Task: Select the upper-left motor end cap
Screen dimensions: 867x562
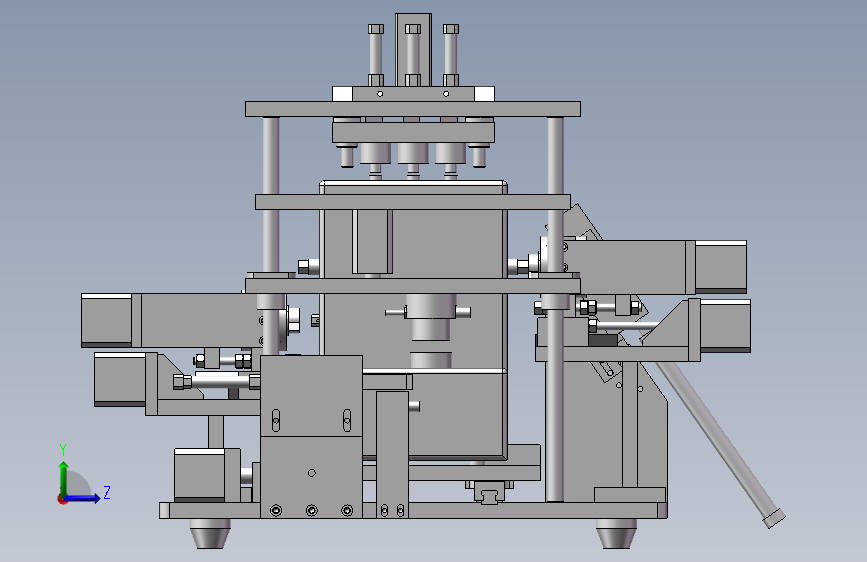Action: [106, 320]
